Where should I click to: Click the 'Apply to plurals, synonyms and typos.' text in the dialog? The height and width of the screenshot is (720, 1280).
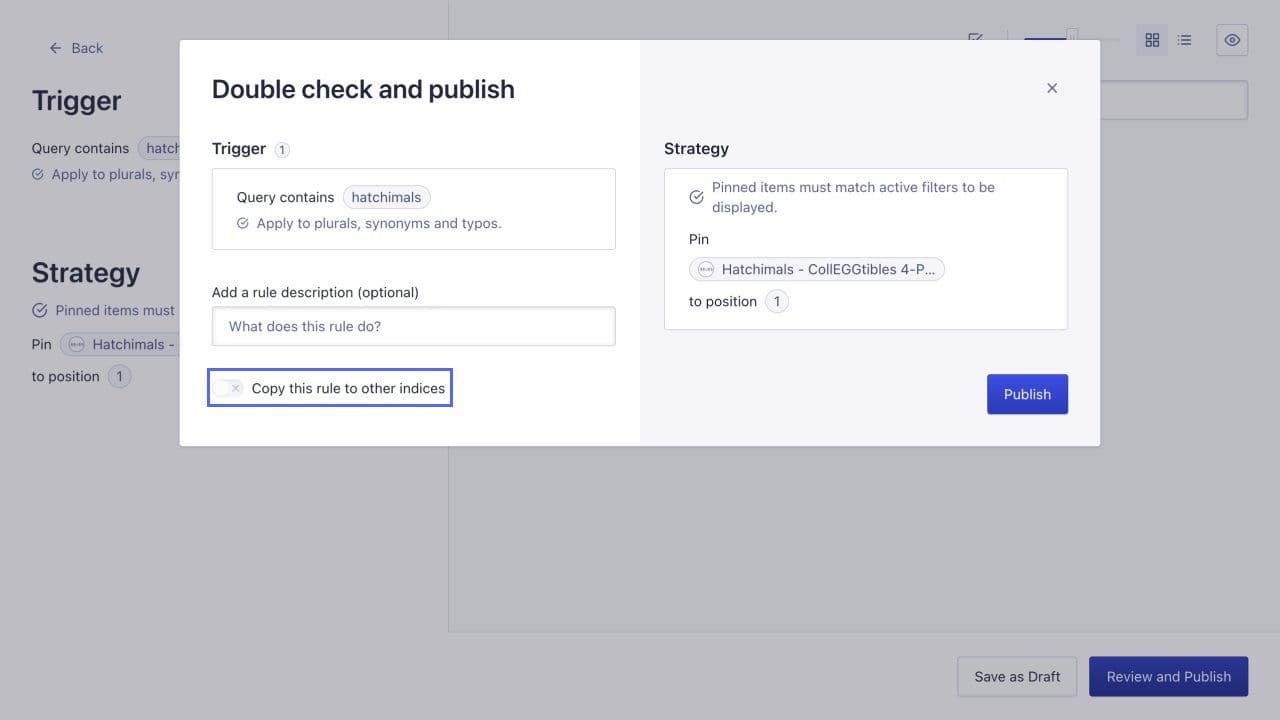379,223
